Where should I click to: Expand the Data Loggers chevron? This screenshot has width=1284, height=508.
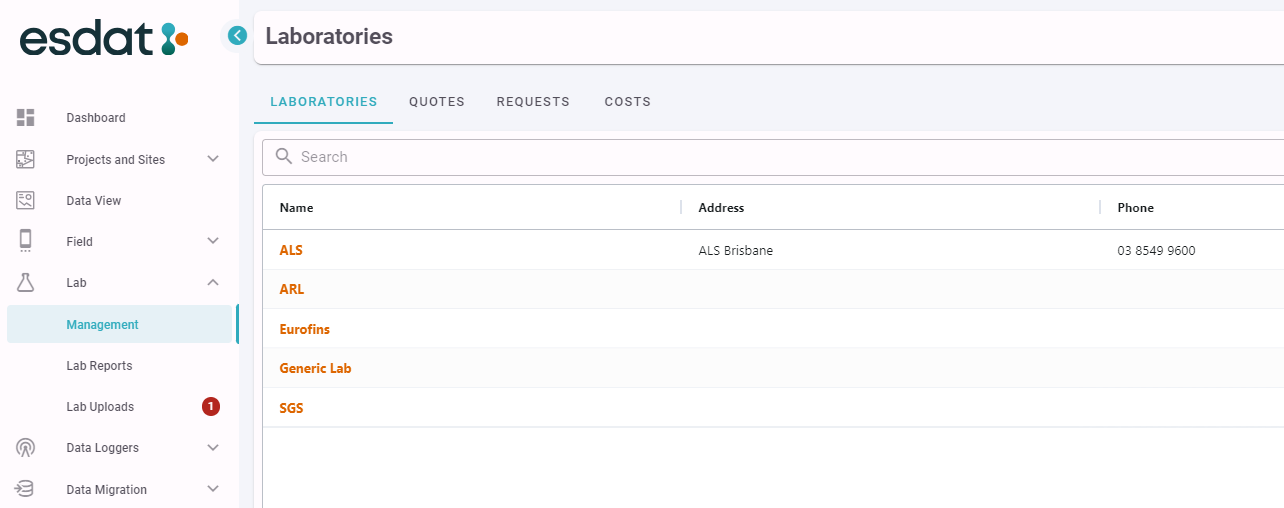[213, 448]
